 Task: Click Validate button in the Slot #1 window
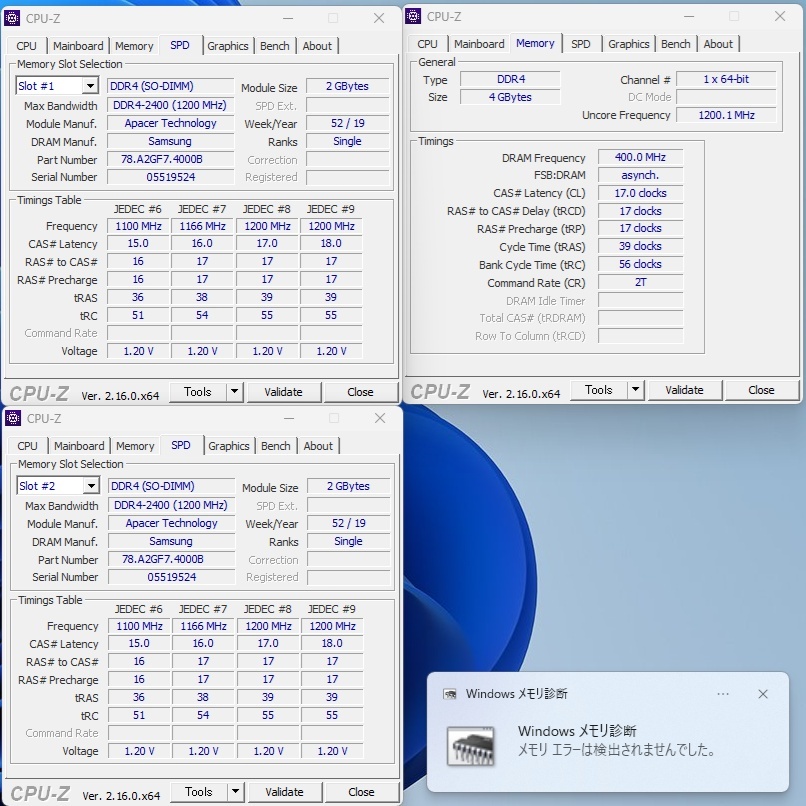(283, 392)
